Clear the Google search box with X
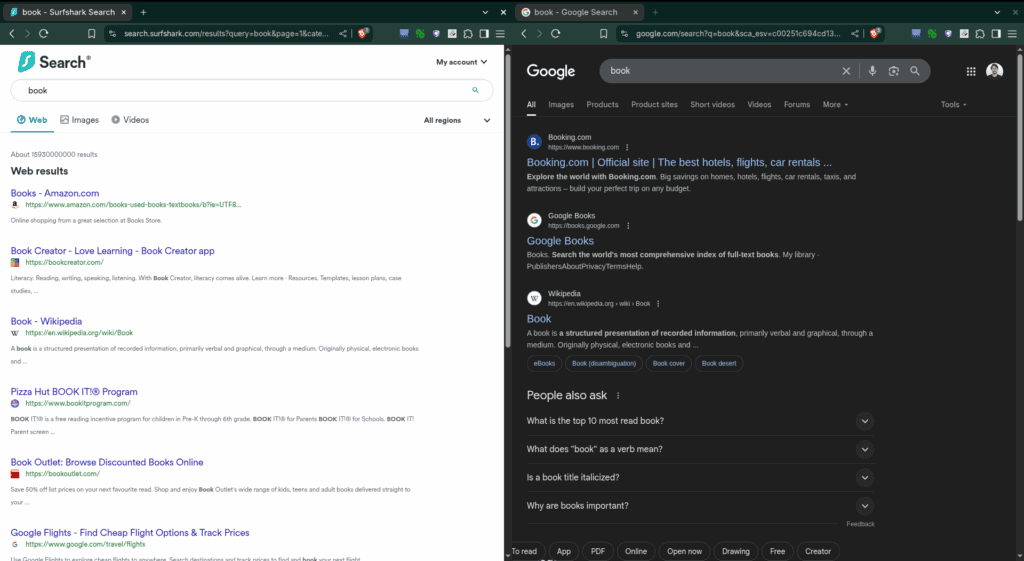 pyautogui.click(x=846, y=71)
